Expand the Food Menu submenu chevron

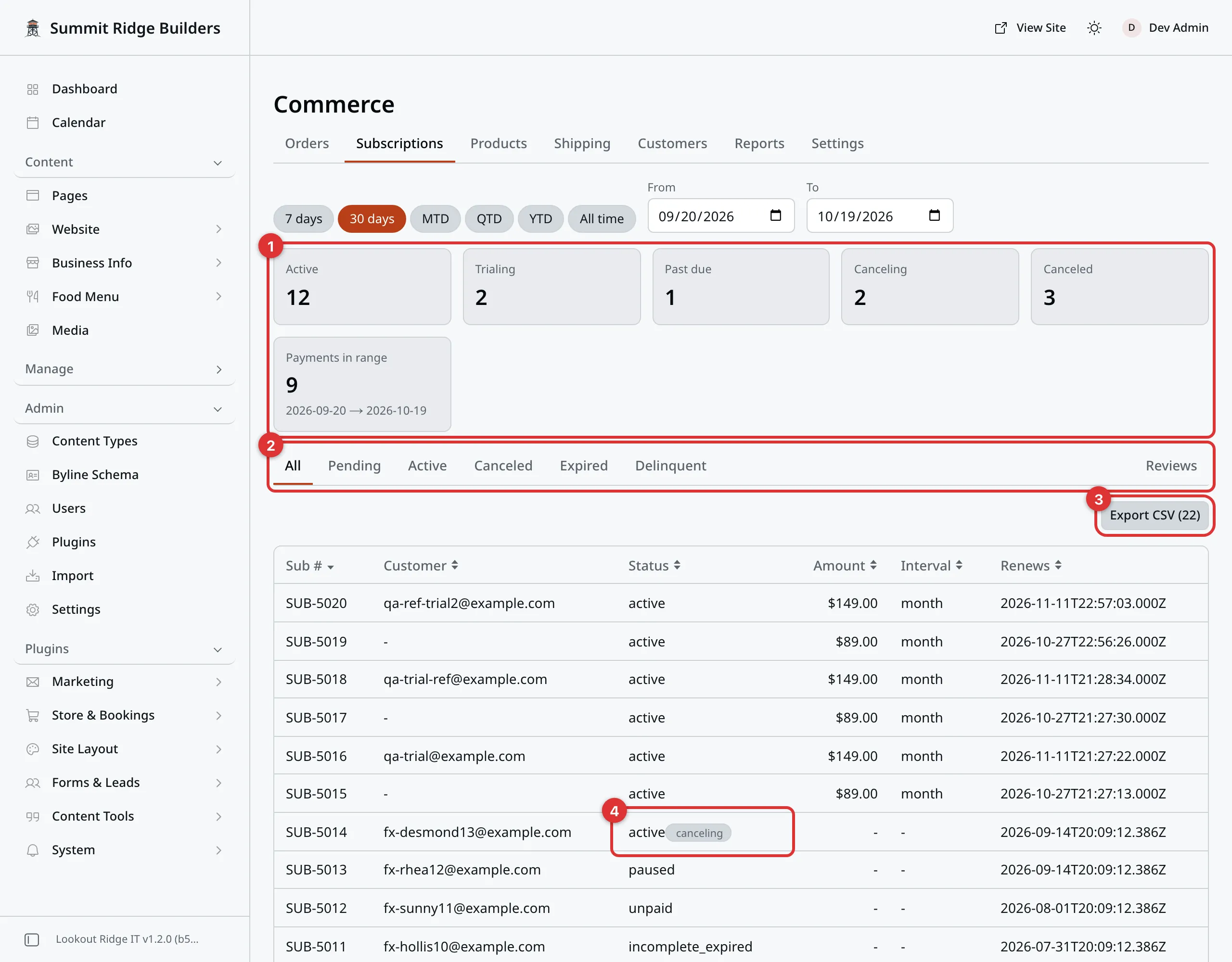tap(218, 297)
